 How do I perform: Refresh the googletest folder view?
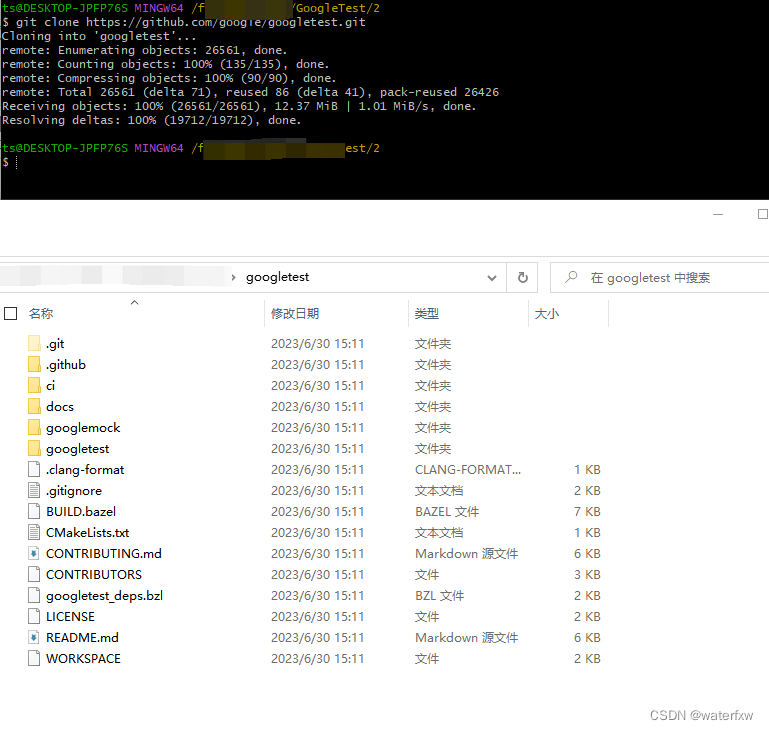(x=523, y=278)
